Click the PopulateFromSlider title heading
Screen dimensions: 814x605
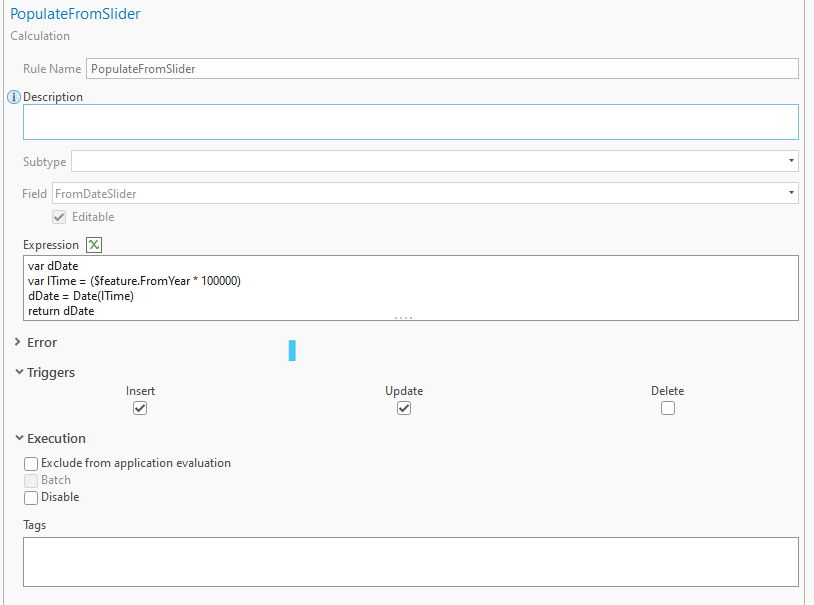(x=75, y=14)
